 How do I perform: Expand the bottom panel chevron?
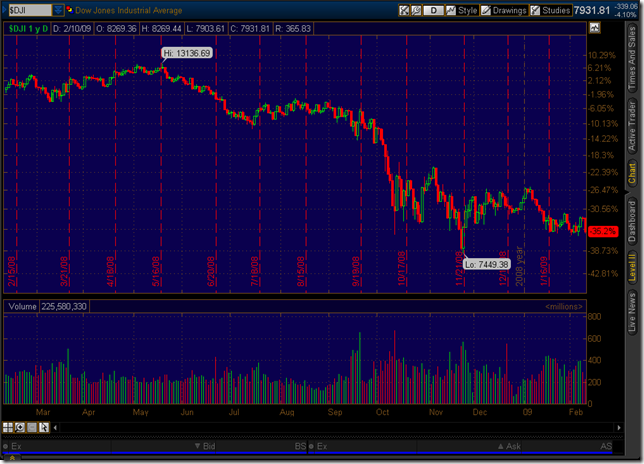click(12, 458)
